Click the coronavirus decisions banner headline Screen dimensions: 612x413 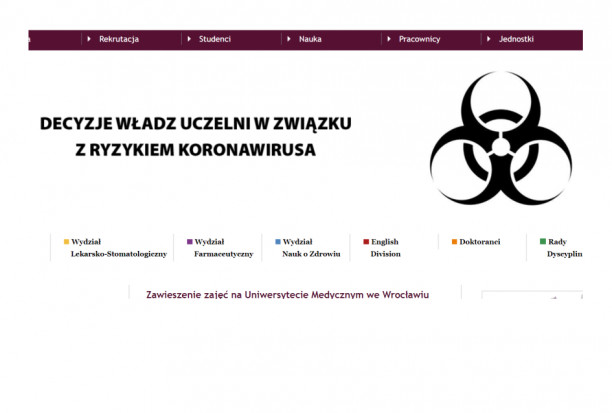pyautogui.click(x=196, y=137)
